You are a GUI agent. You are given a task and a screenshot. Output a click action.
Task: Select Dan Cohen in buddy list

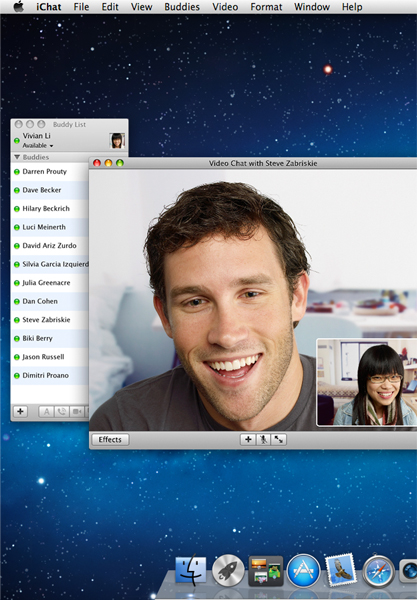50,301
